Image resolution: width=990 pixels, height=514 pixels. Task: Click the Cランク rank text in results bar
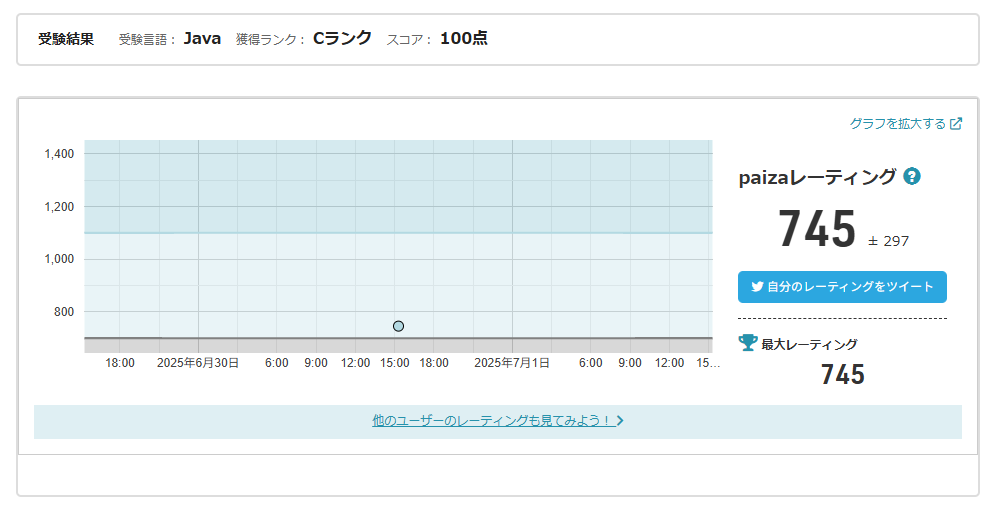point(342,38)
